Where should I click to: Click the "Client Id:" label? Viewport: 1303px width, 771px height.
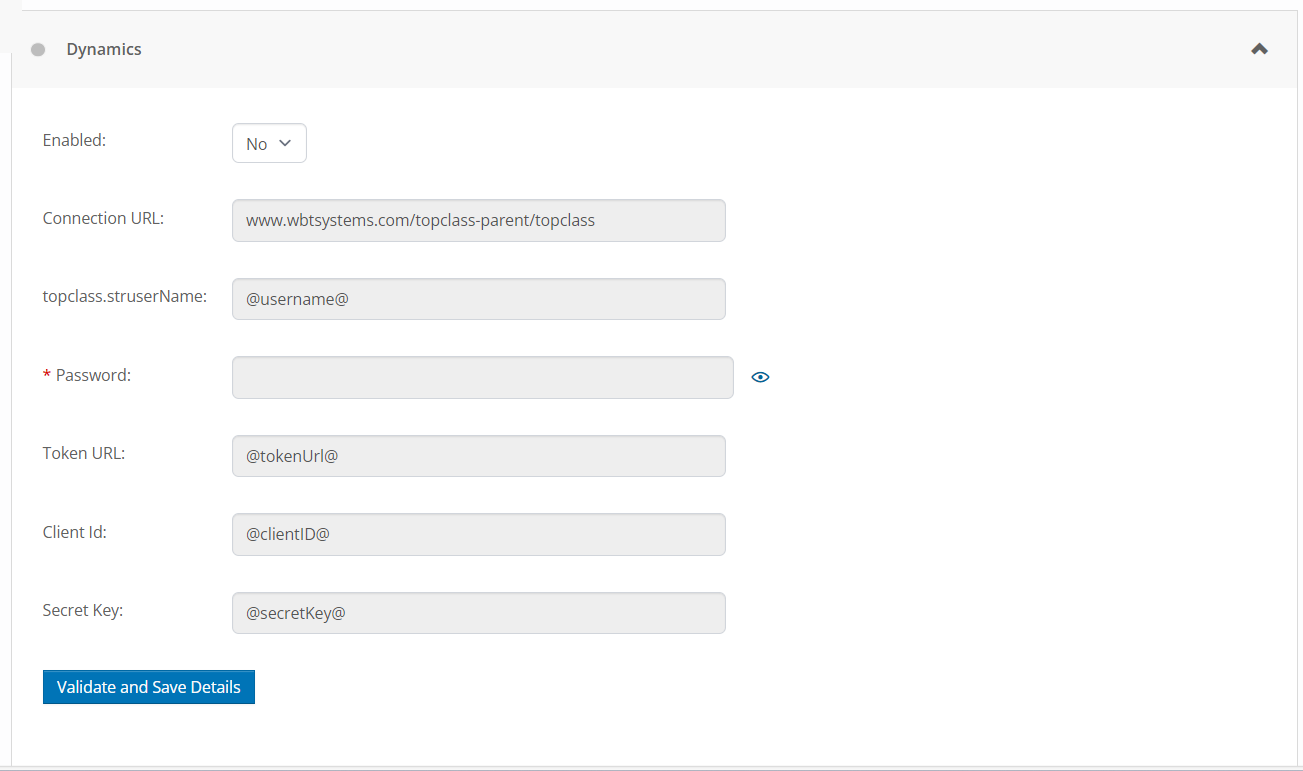pos(75,532)
